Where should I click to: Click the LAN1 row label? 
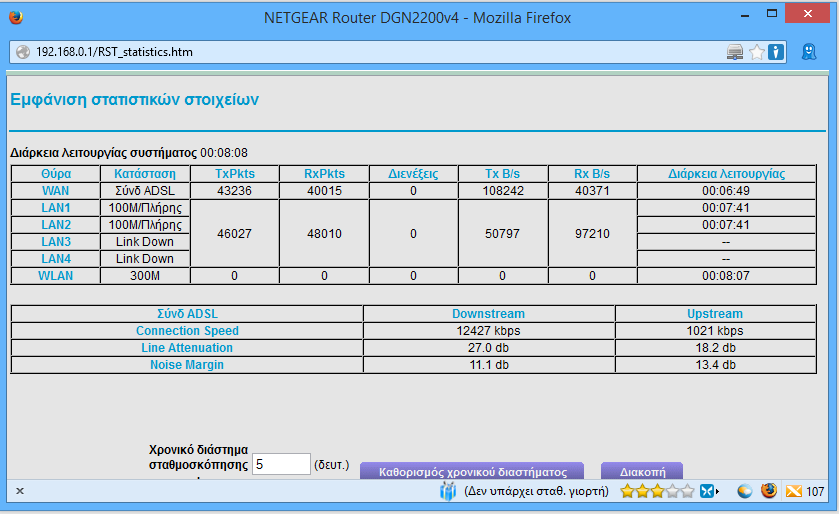tap(56, 208)
